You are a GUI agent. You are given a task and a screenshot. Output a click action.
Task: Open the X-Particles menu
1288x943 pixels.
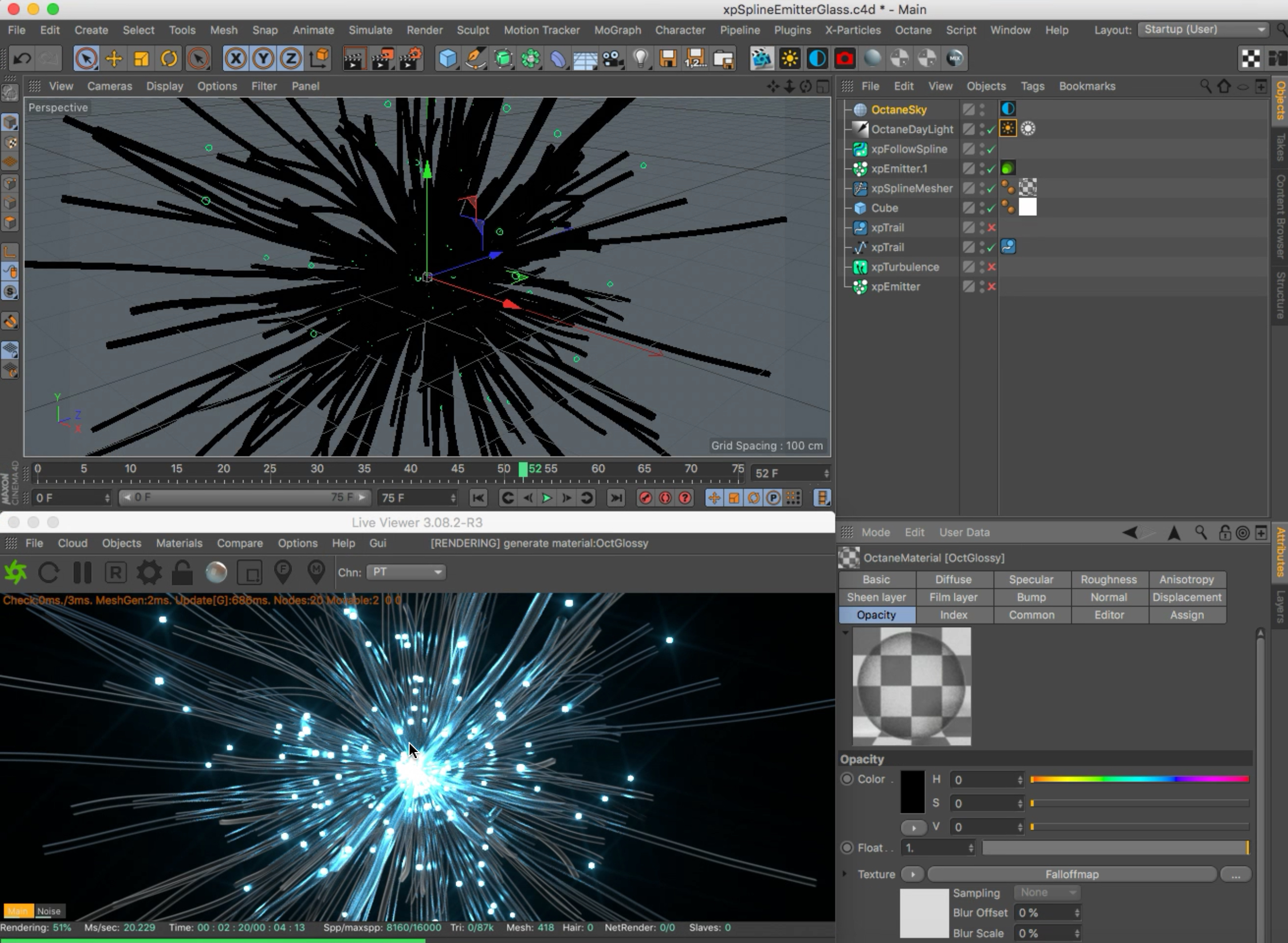(x=852, y=30)
